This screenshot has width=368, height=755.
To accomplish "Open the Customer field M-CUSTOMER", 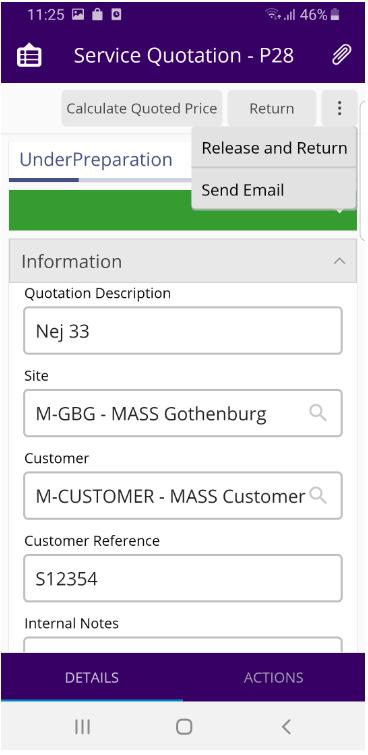I will [183, 495].
